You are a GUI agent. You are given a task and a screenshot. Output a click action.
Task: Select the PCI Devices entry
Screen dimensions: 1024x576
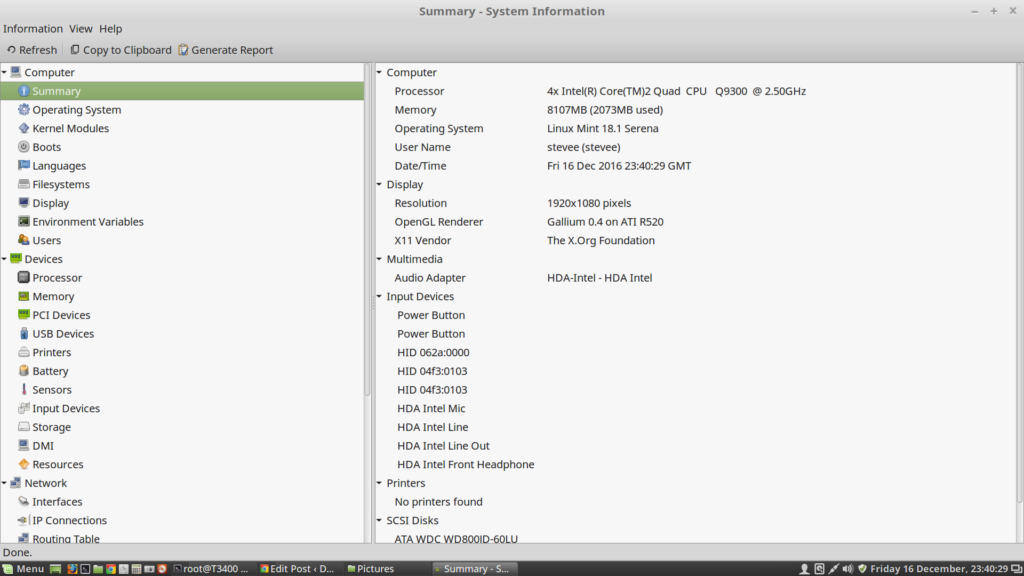61,315
